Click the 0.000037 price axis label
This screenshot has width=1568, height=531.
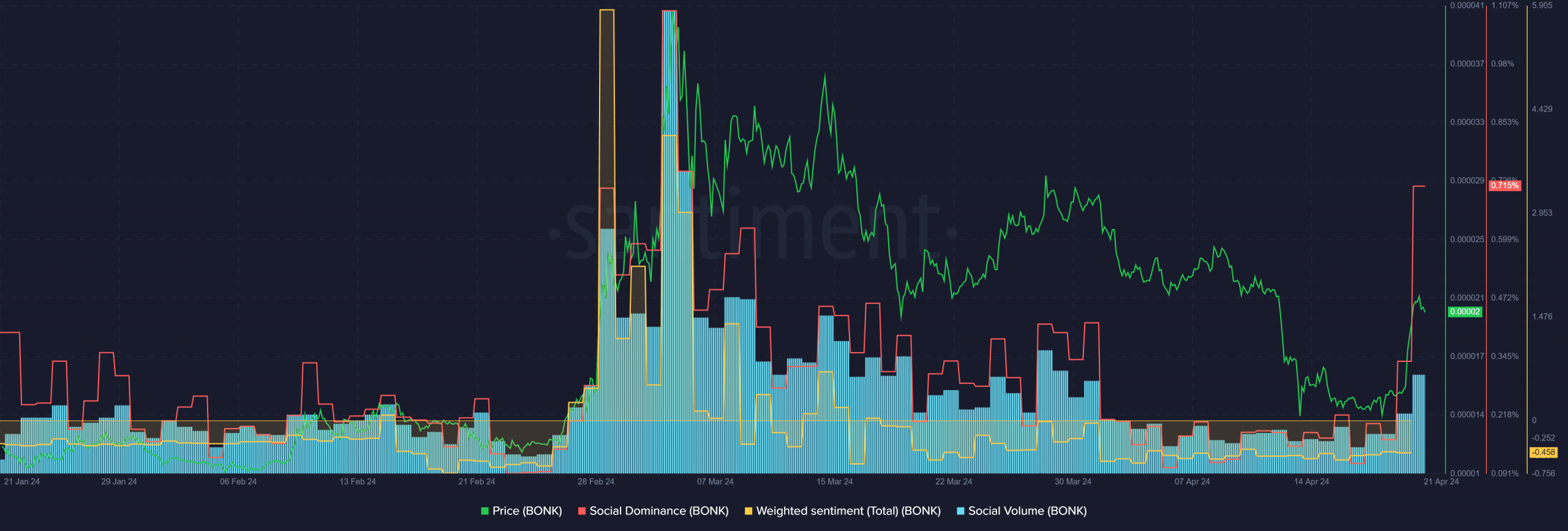(1467, 64)
